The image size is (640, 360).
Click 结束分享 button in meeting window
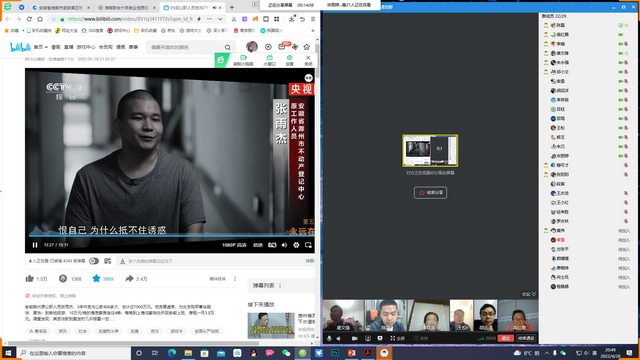coord(430,193)
